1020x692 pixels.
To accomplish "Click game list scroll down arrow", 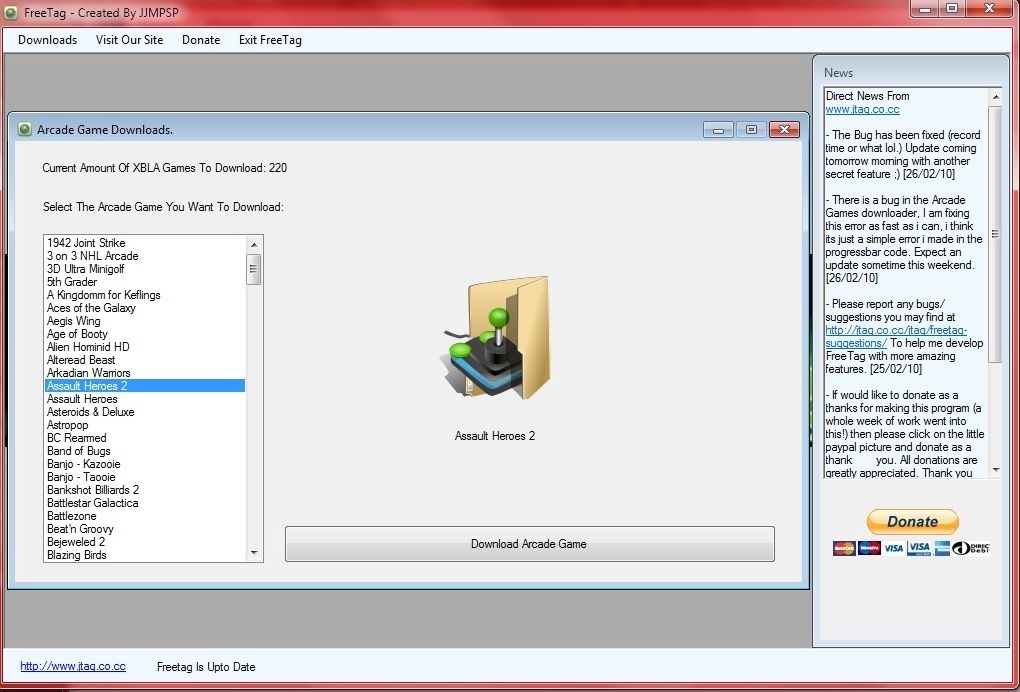I will (x=254, y=553).
